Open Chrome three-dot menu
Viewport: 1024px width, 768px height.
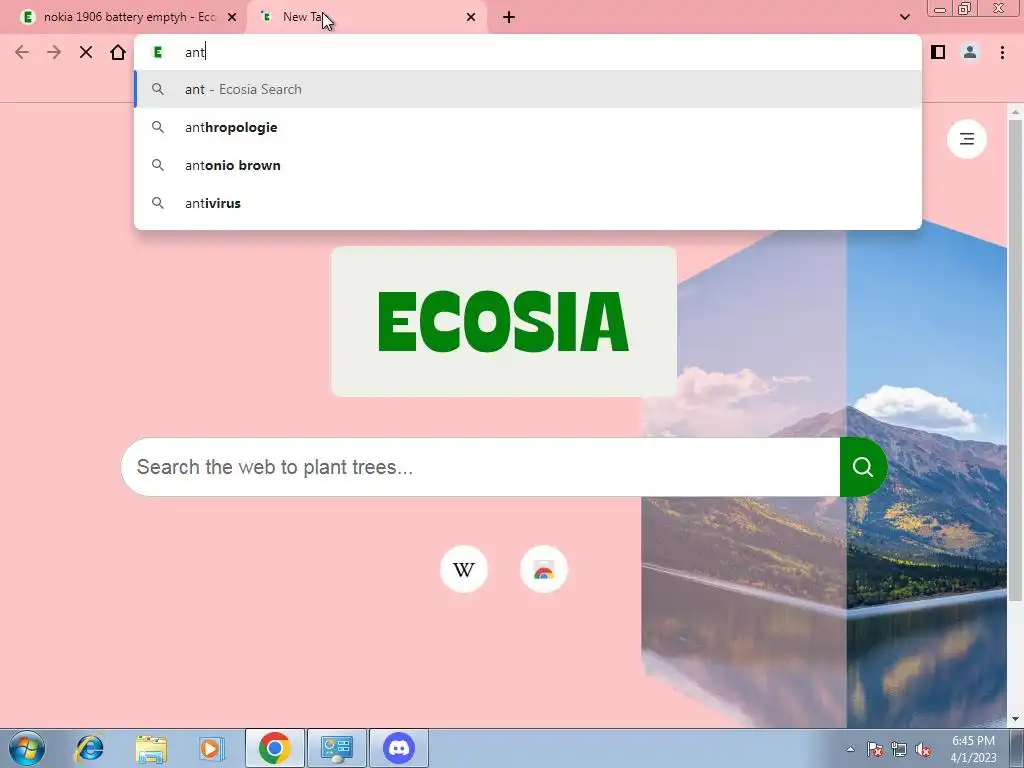pyautogui.click(x=1002, y=52)
